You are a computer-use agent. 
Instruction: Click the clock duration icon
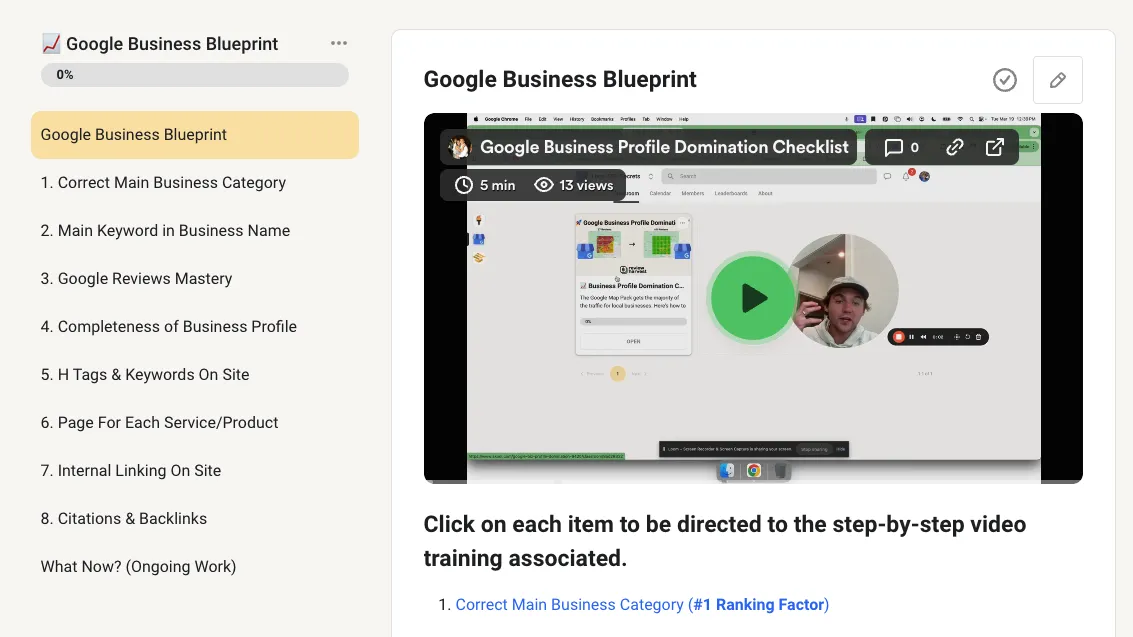click(x=464, y=186)
